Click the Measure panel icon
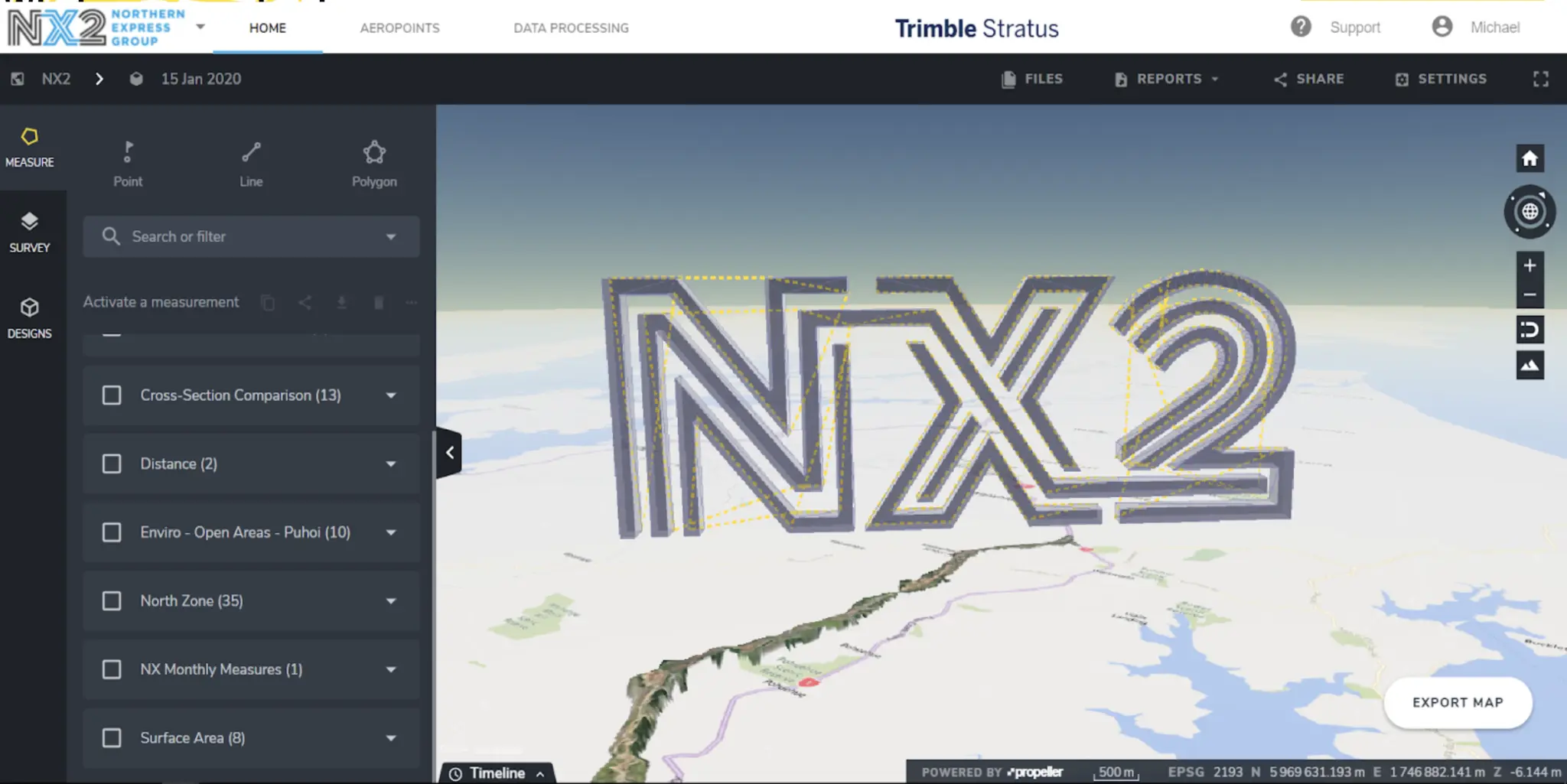 tap(30, 145)
